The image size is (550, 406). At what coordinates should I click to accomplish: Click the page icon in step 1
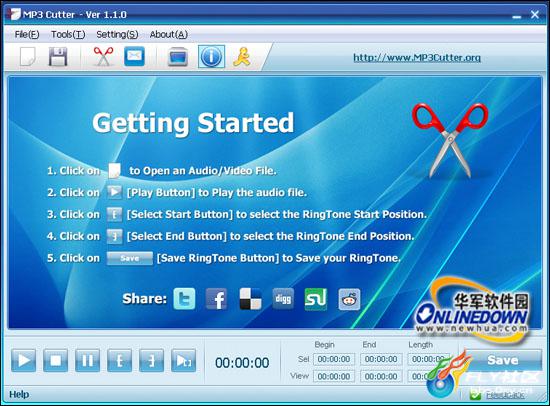pyautogui.click(x=114, y=171)
